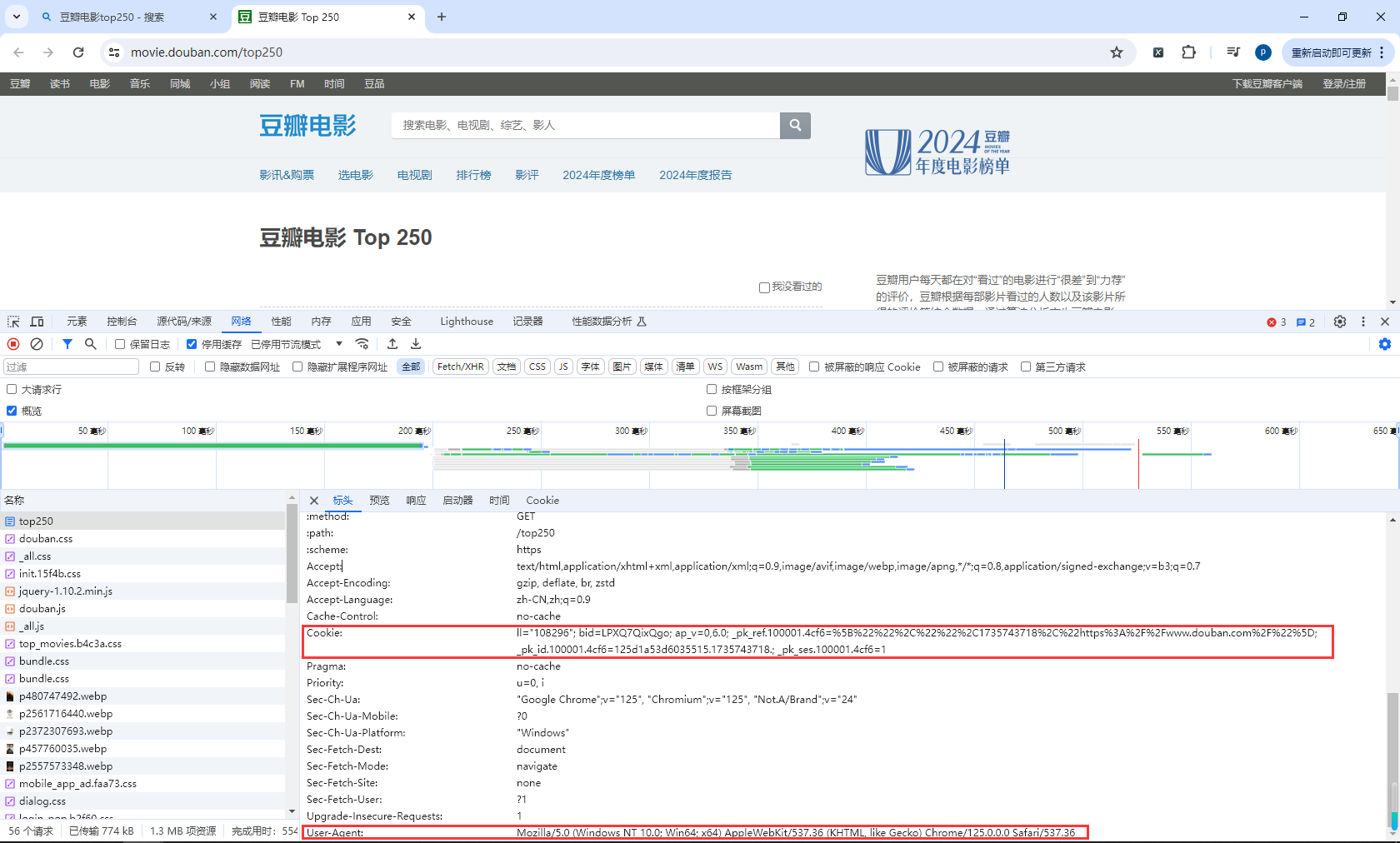Open DevTools settings gear
The width and height of the screenshot is (1400, 843).
click(1340, 322)
